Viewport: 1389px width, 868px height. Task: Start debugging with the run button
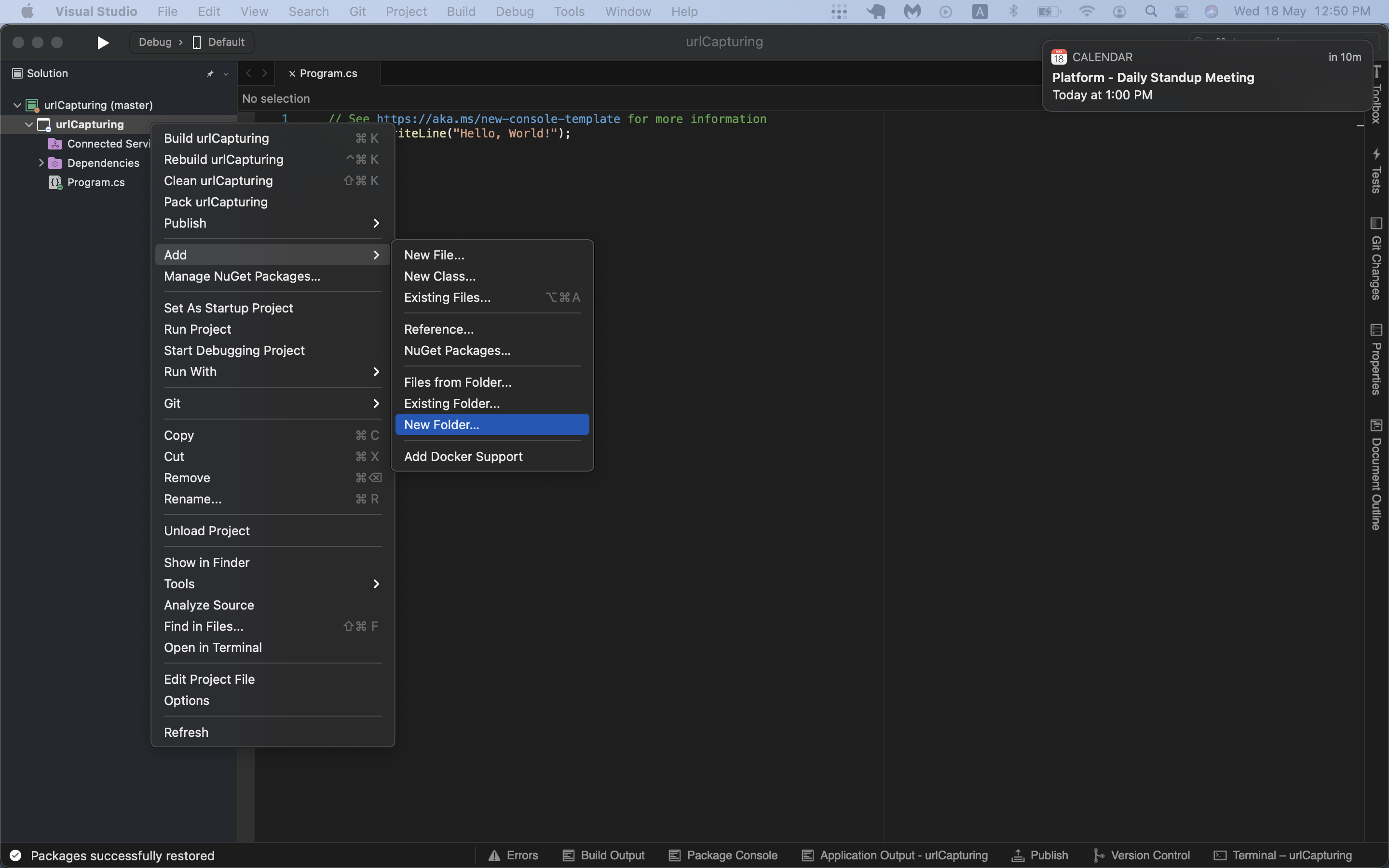pyautogui.click(x=102, y=42)
